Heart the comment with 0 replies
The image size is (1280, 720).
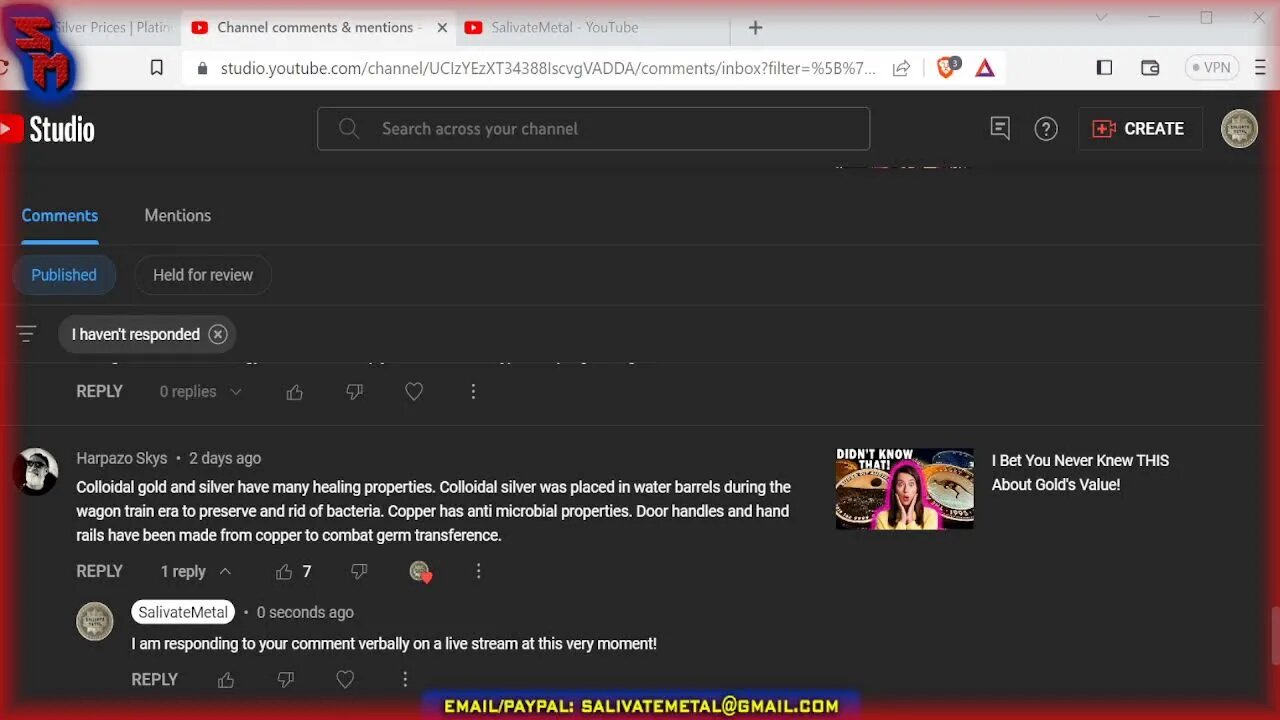coord(414,392)
